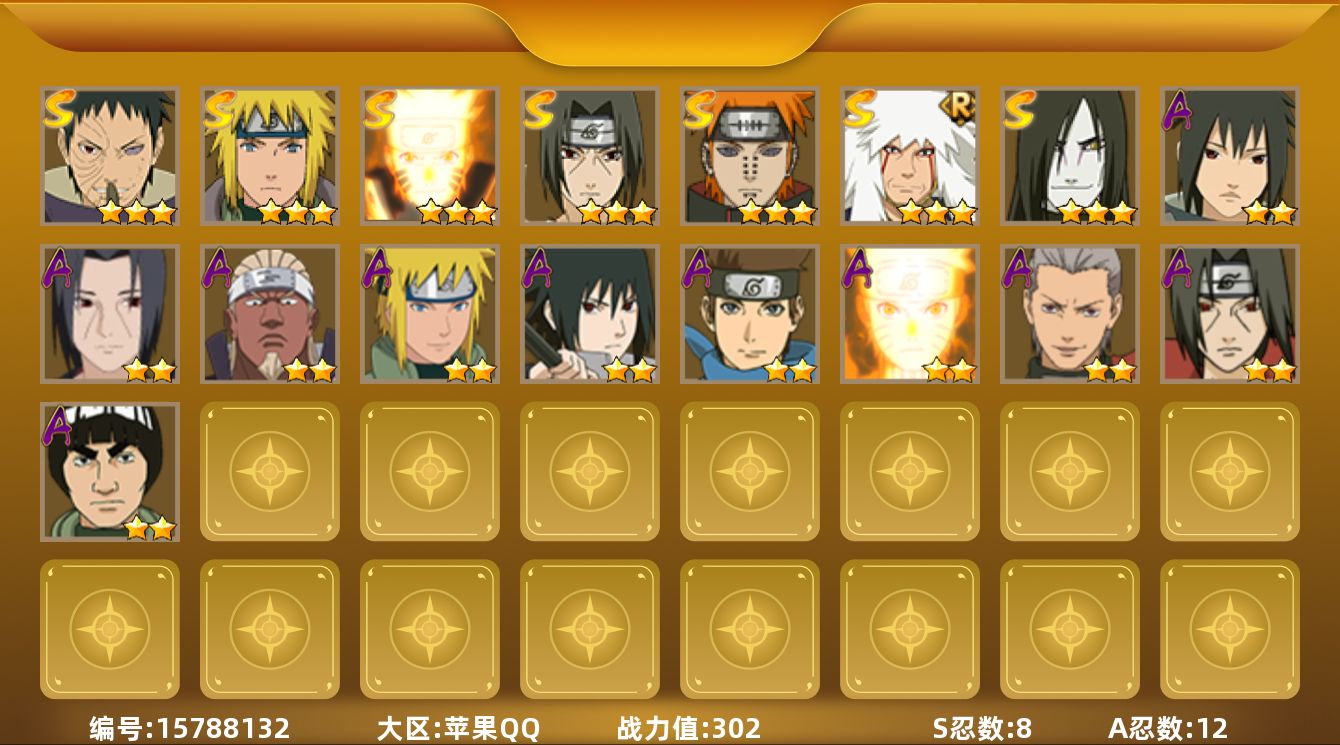
Task: Select the orange-haired Pain portrait
Action: (750, 156)
